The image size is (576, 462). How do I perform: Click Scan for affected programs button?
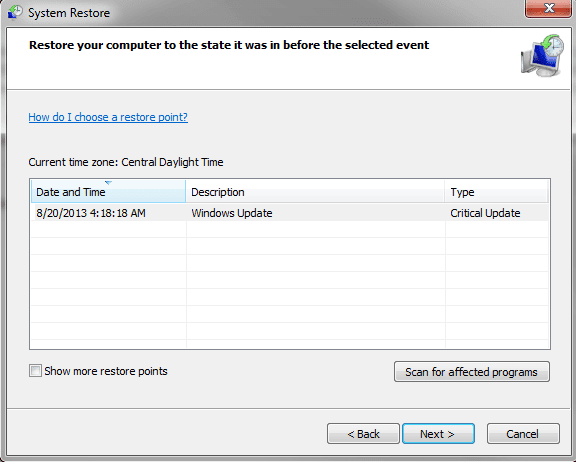click(472, 372)
